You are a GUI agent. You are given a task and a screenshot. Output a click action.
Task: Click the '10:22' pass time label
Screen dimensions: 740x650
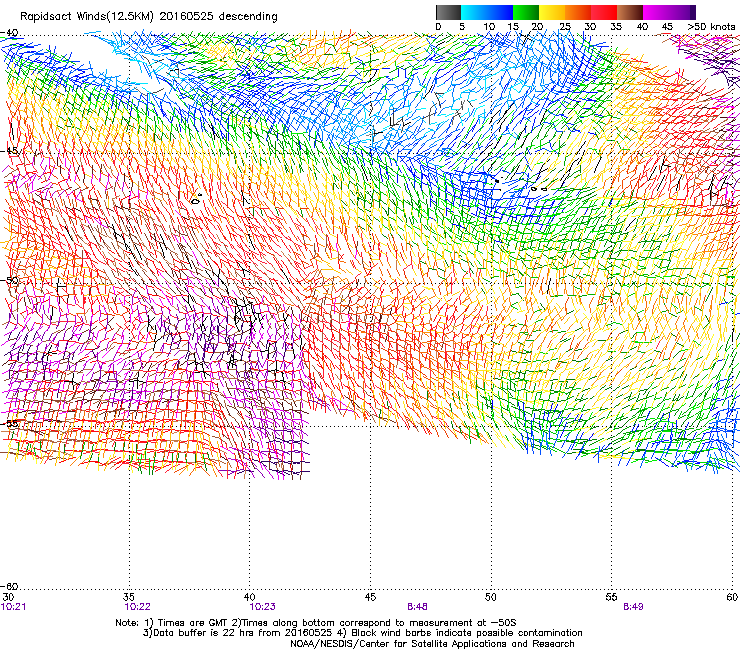point(138,607)
